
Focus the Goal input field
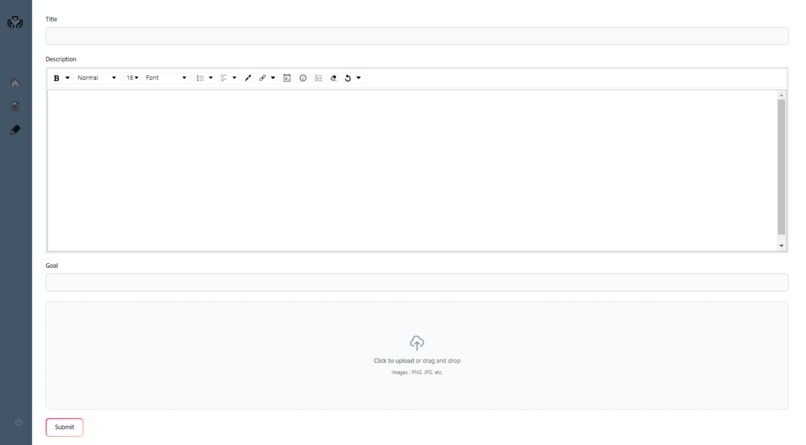[417, 283]
